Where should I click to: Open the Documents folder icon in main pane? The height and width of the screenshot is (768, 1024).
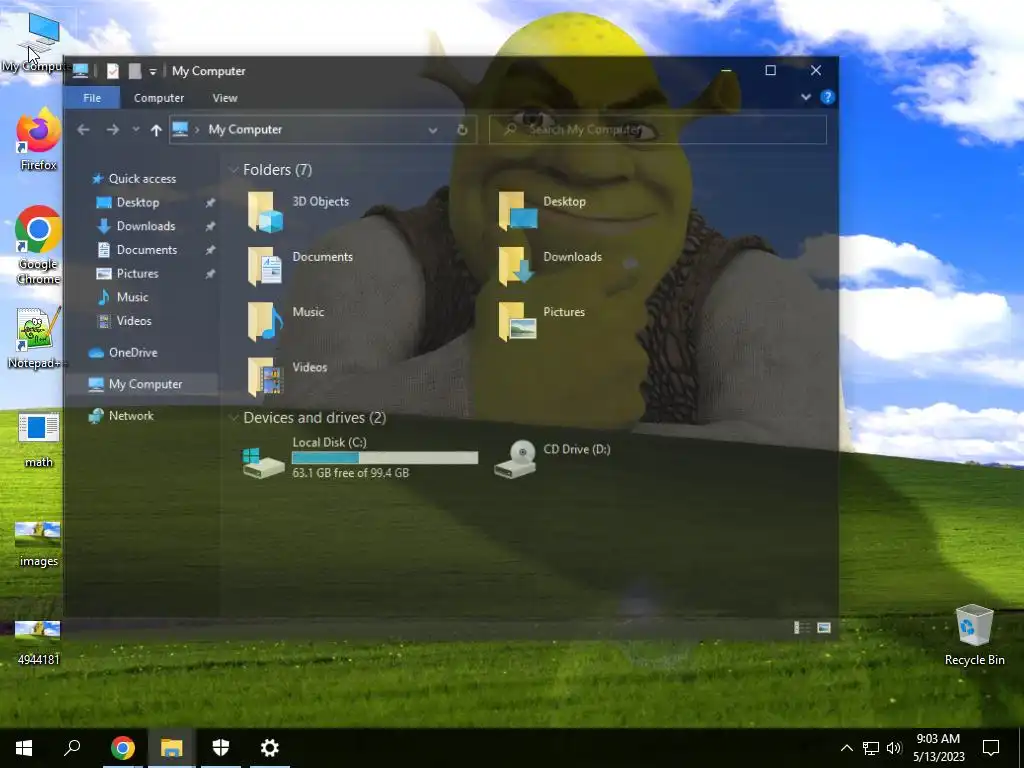(x=264, y=266)
